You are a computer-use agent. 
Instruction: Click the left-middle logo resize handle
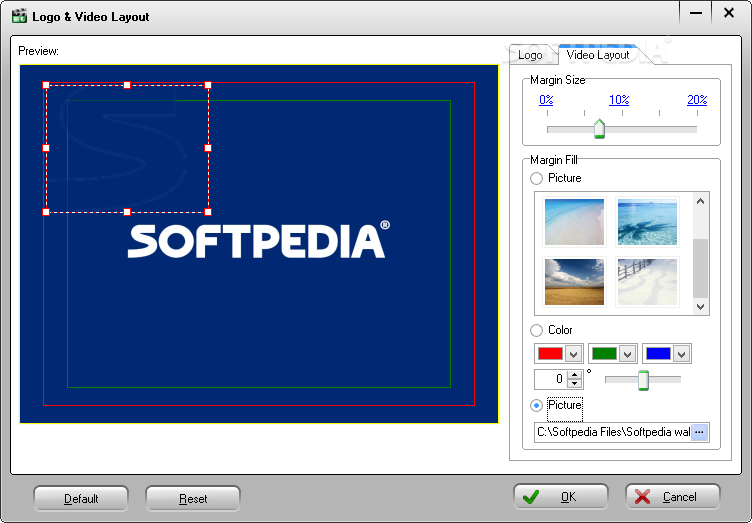(x=46, y=148)
